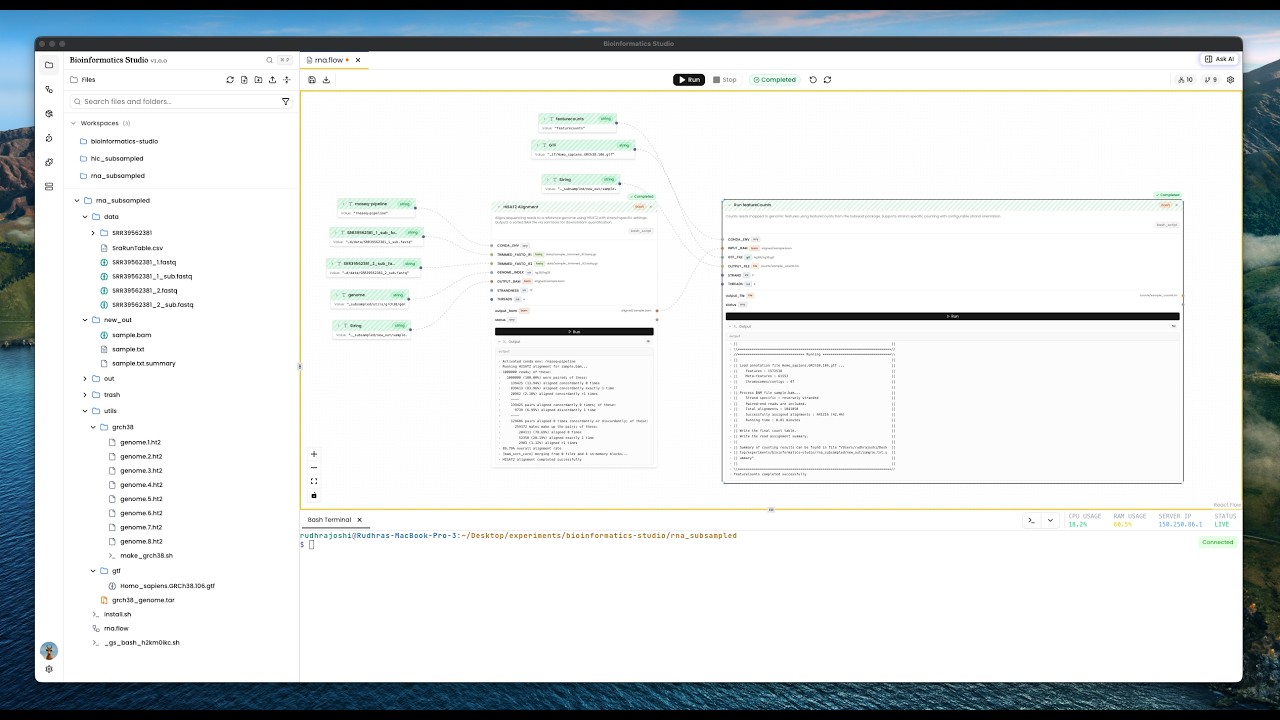1280x720 pixels.
Task: Switch to the rna.flow tab
Action: click(x=329, y=60)
